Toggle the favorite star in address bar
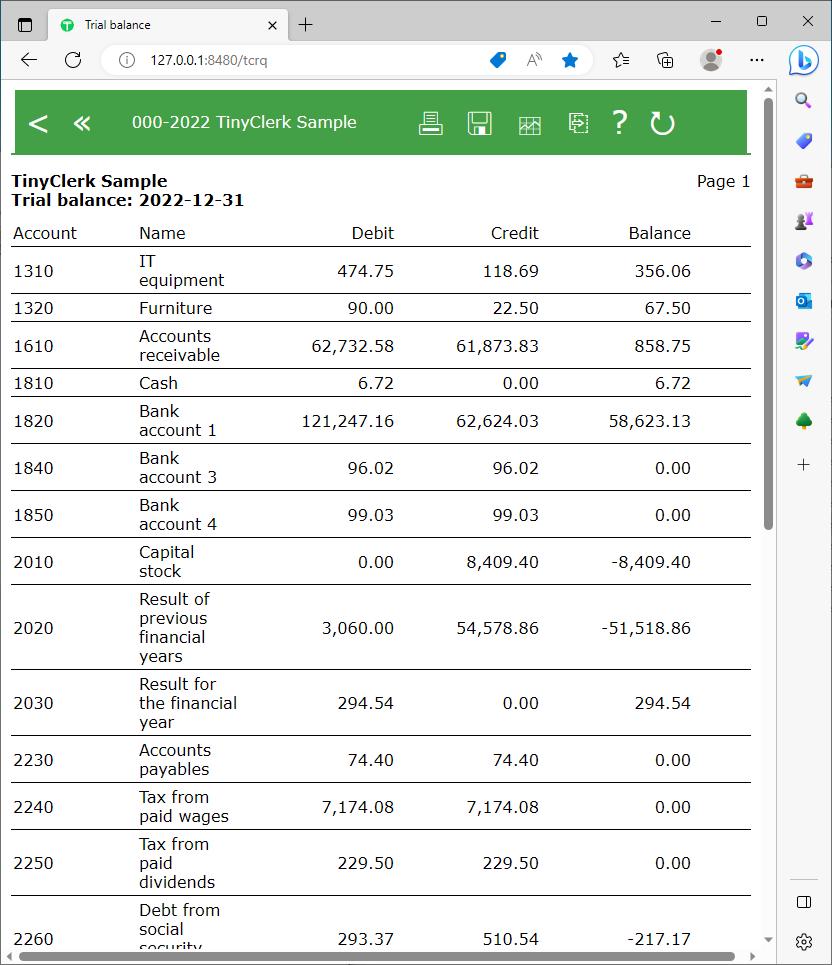832x965 pixels. (x=570, y=60)
